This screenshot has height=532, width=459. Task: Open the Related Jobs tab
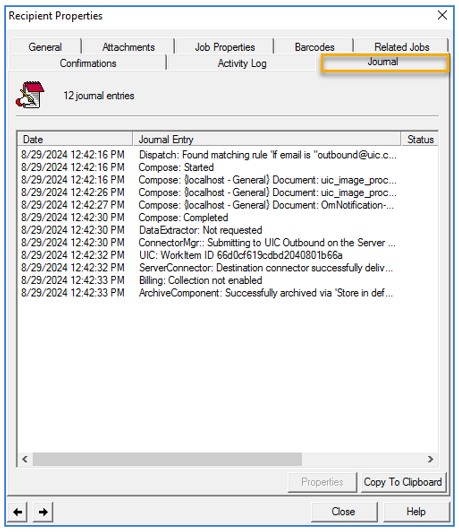tap(402, 47)
